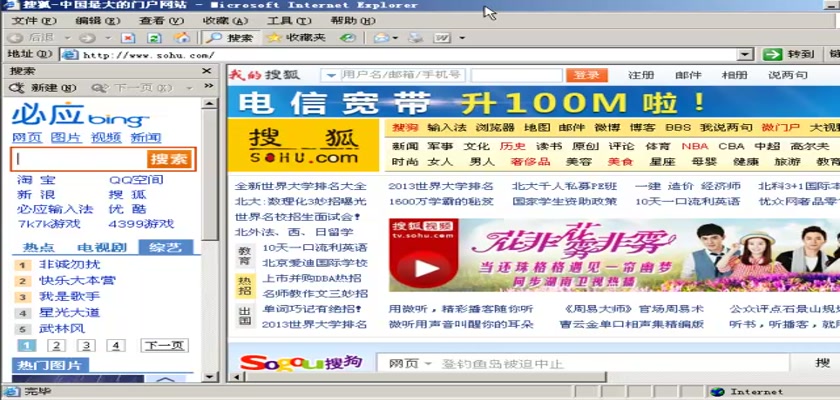Open dropdown arrow beside Back button
Viewport: 840px width, 400px height.
pos(68,38)
